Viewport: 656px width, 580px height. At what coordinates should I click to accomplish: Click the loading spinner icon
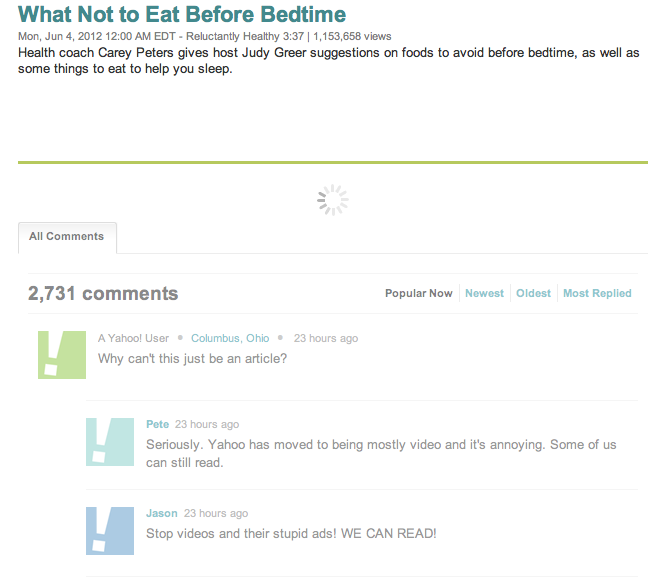pyautogui.click(x=333, y=200)
